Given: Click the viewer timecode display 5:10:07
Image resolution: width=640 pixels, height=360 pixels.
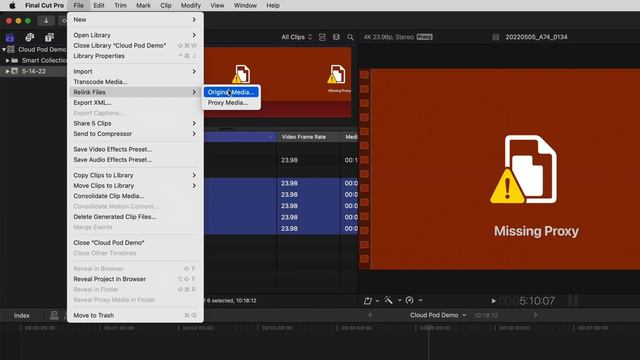Looking at the screenshot, I should click(x=537, y=301).
